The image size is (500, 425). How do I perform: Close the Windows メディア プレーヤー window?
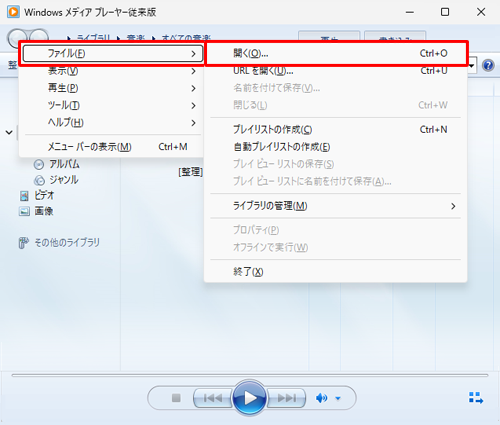click(x=481, y=12)
